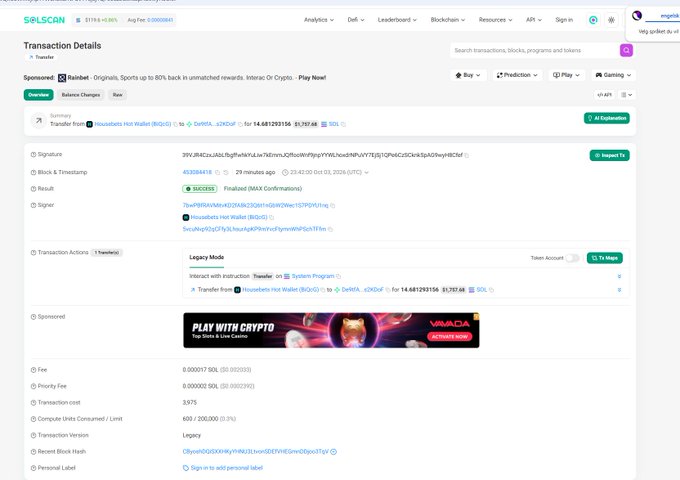Collapse the transfer row with the double chevron

619,290
